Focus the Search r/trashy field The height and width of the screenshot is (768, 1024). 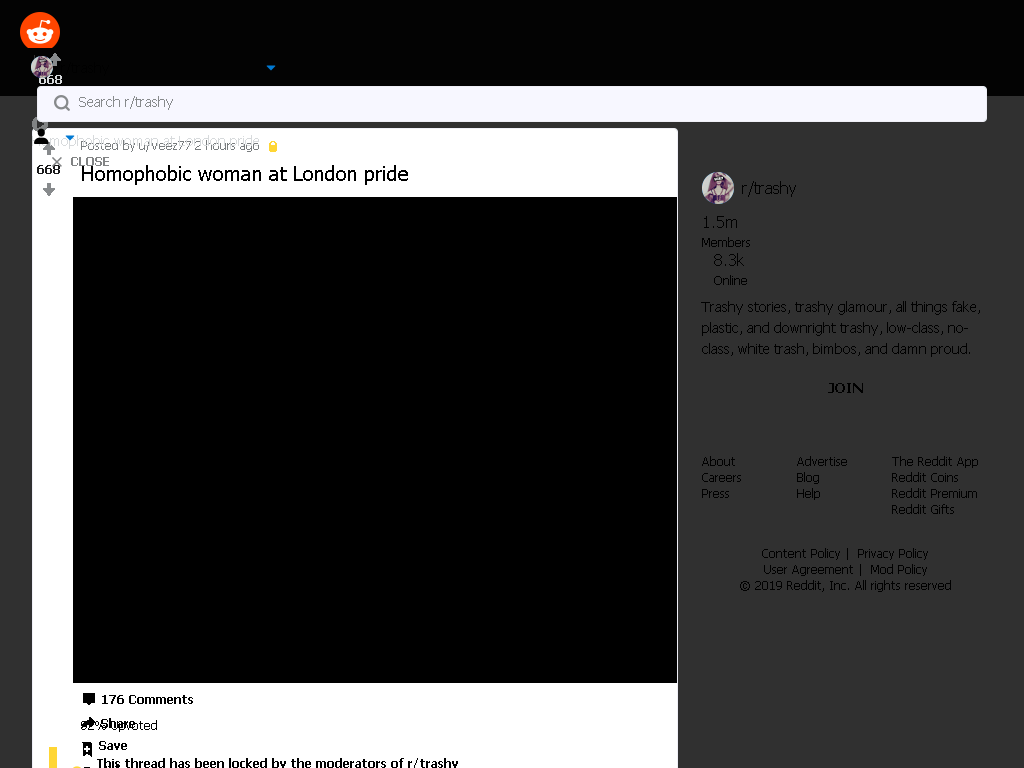click(x=512, y=104)
